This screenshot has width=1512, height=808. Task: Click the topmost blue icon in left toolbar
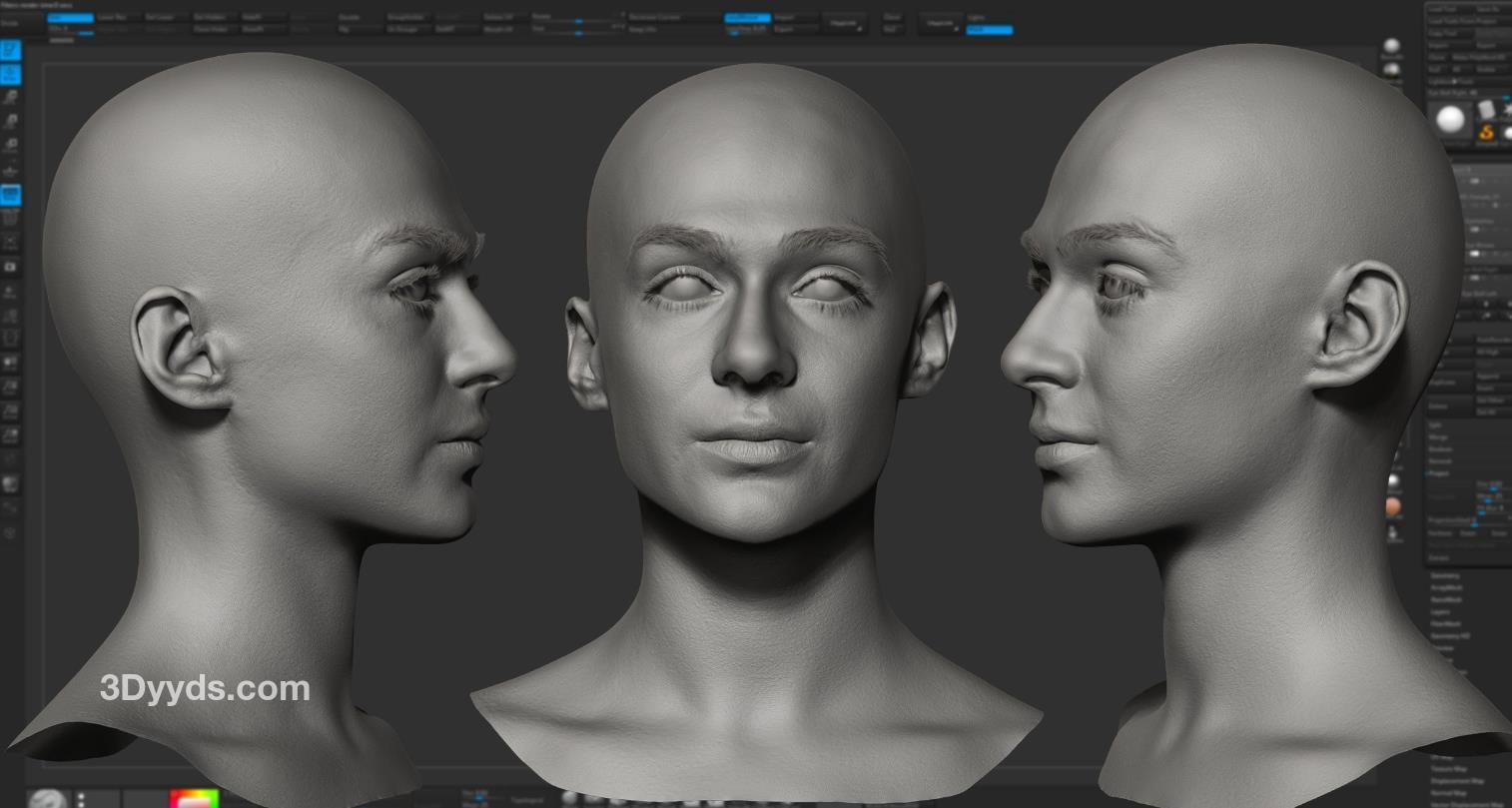tap(10, 50)
